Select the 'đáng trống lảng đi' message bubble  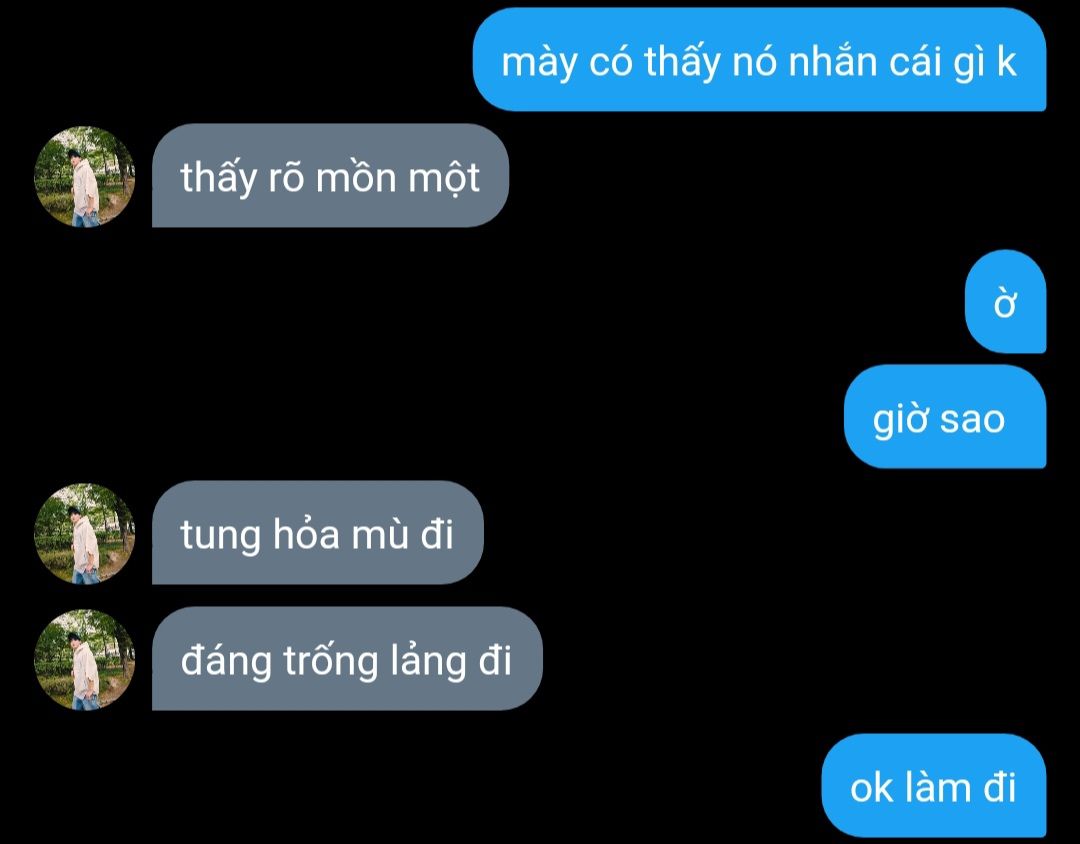347,659
